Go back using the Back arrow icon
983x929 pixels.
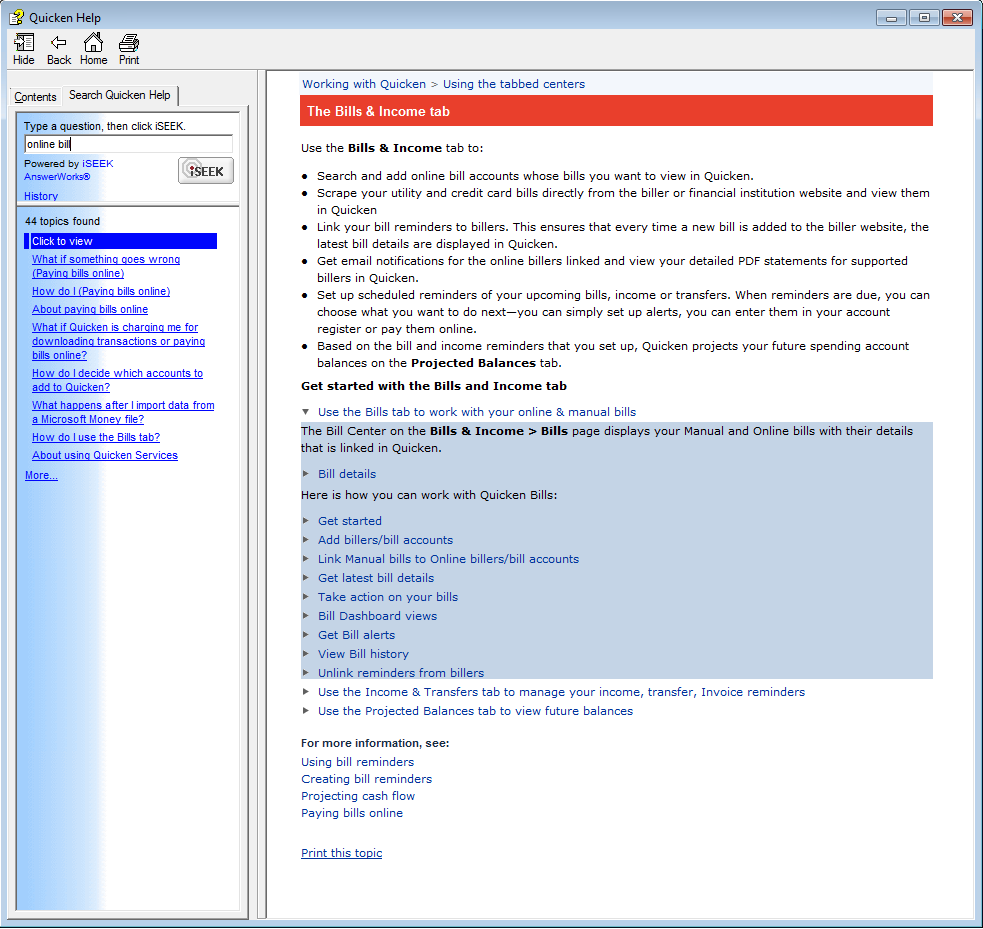tap(59, 49)
